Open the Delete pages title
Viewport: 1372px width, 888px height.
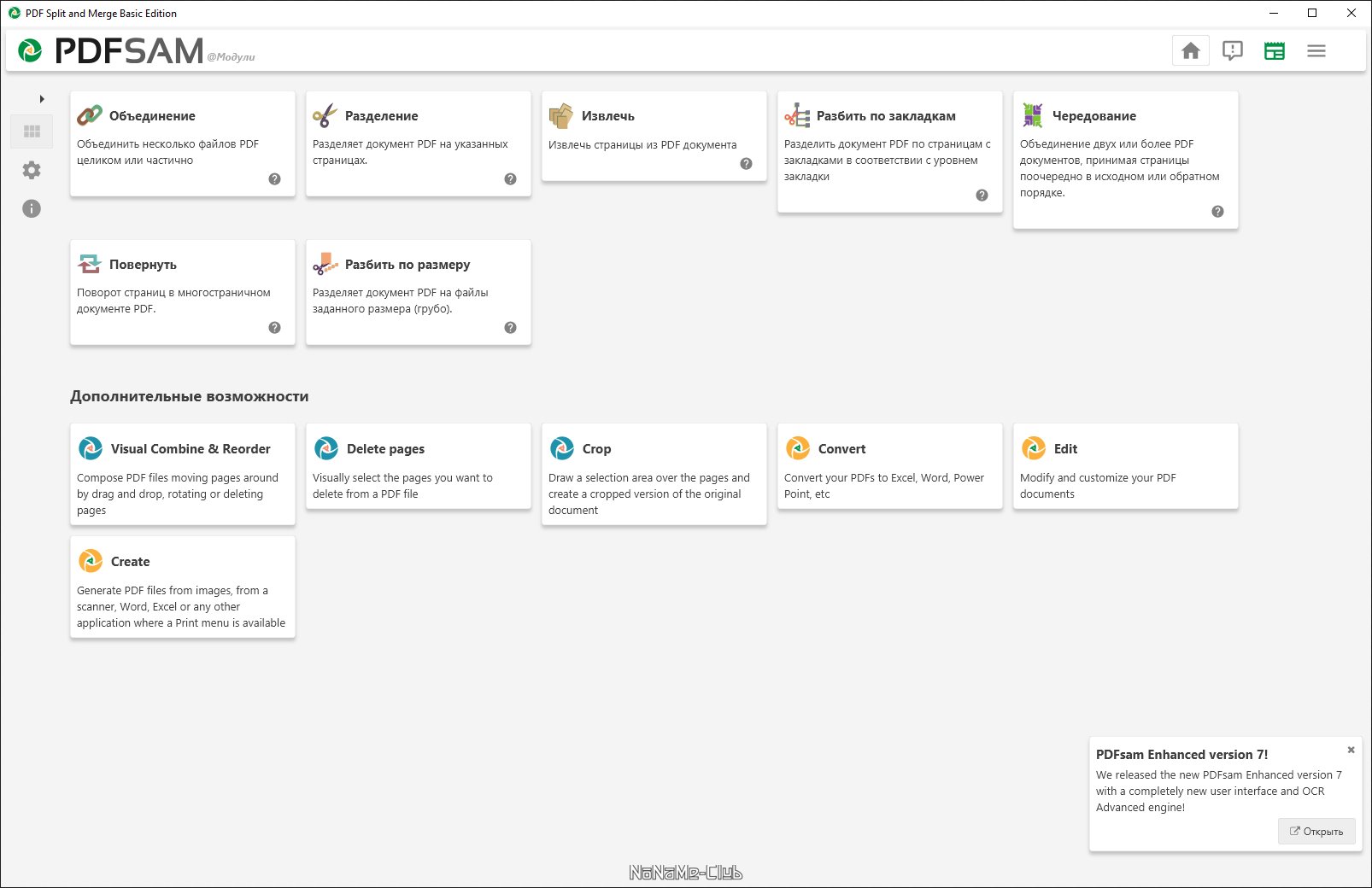[x=385, y=449]
